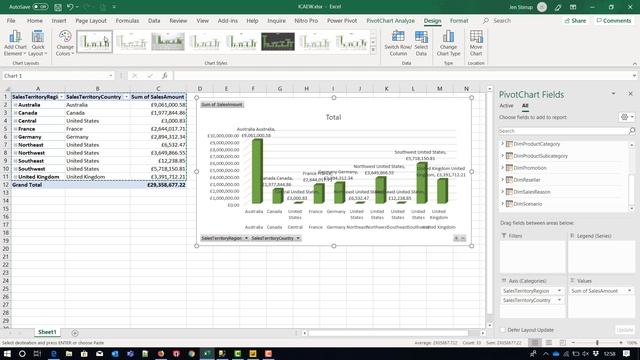Click the Undo icon
The width and height of the screenshot is (640, 360).
[70, 7]
